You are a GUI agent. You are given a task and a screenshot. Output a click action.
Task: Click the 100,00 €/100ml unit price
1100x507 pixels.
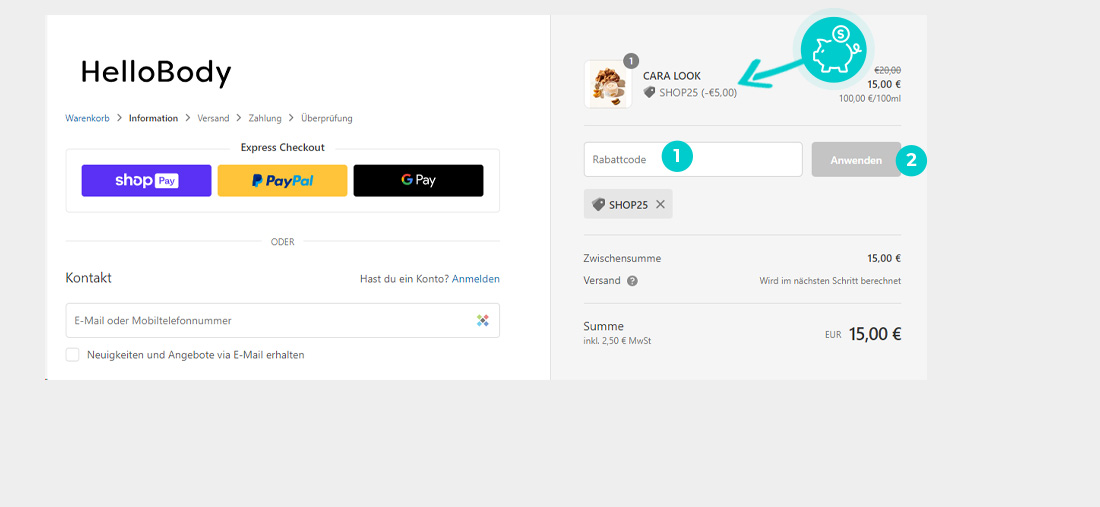pyautogui.click(x=870, y=98)
